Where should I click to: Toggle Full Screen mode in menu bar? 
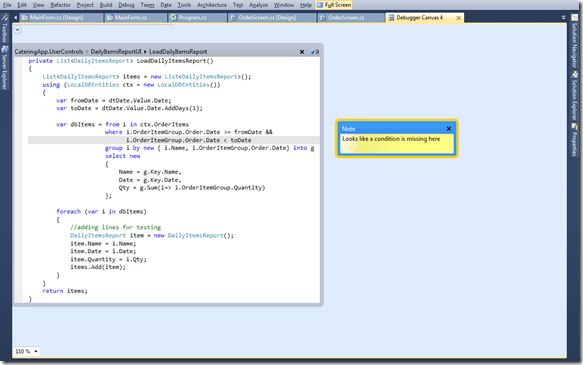click(x=334, y=5)
